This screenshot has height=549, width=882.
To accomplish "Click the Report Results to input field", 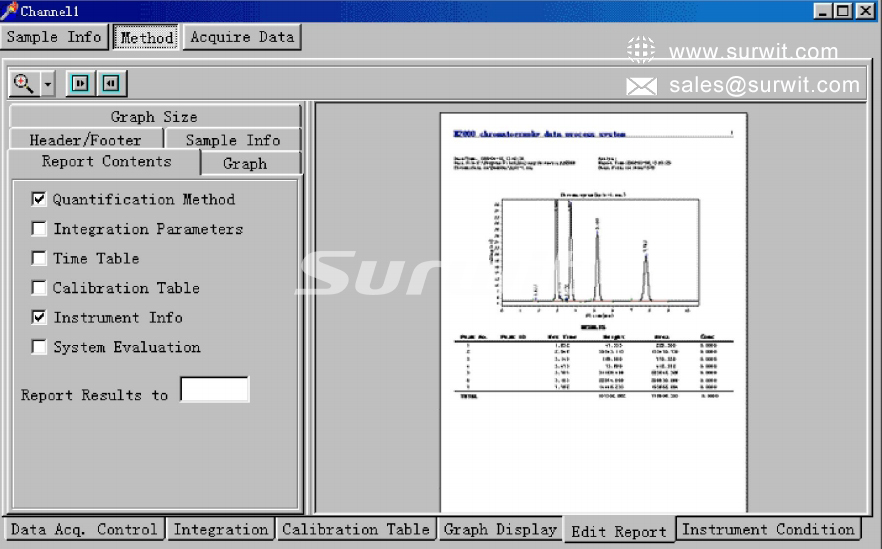I will click(214, 390).
